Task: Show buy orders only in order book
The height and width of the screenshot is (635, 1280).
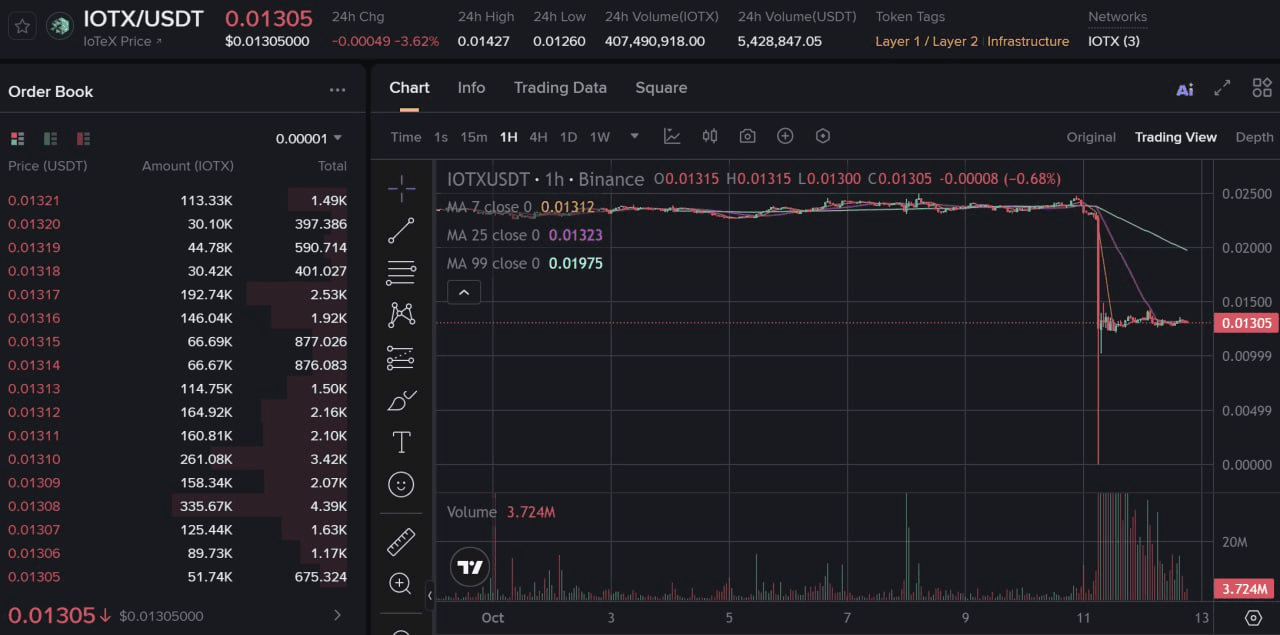Action: (x=50, y=138)
